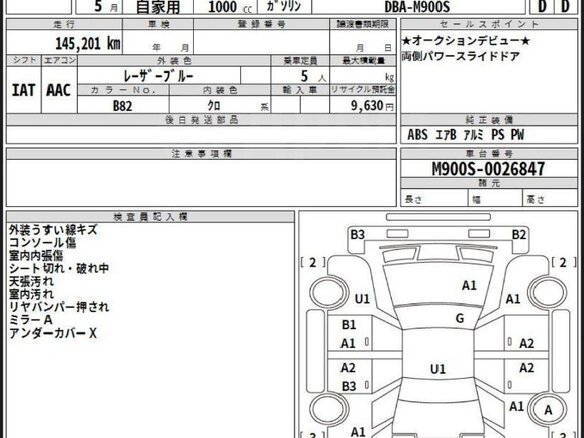Click the 長さ dimension label
The width and height of the screenshot is (584, 438).
click(x=413, y=200)
